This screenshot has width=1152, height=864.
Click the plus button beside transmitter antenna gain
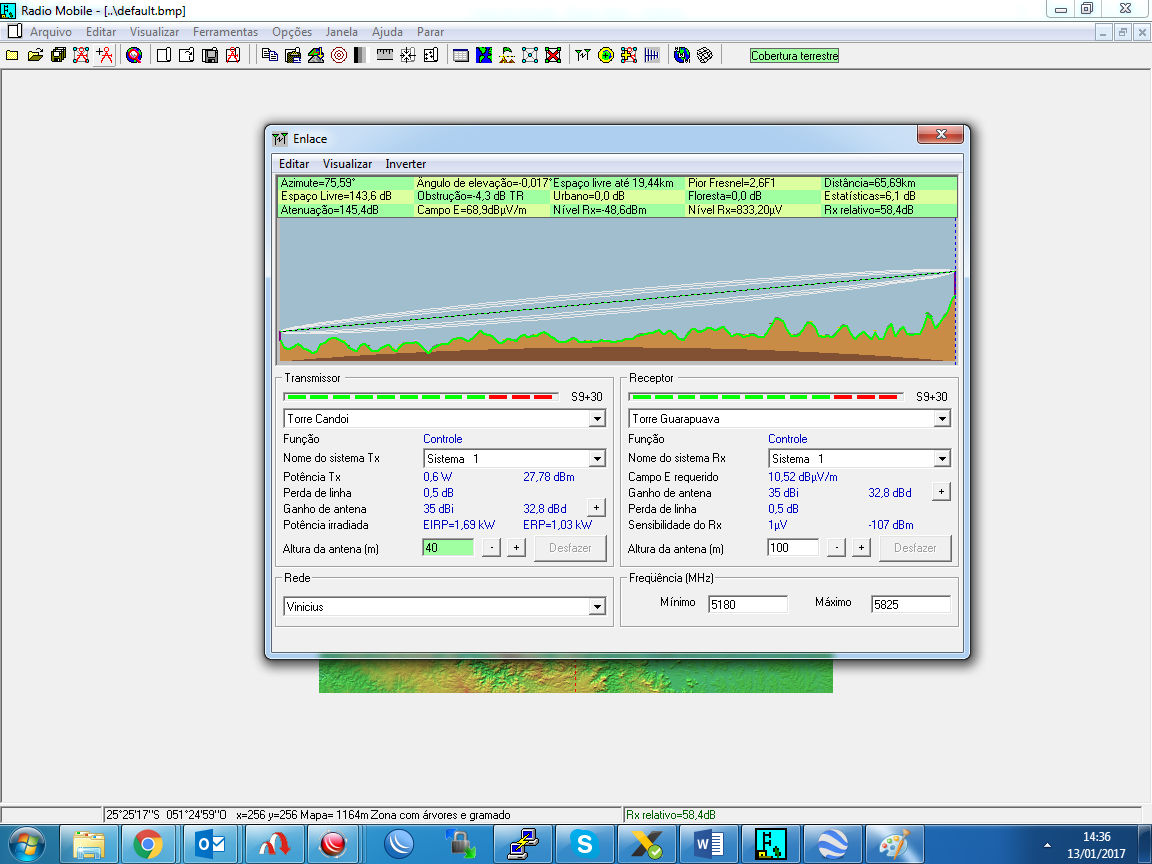coord(595,508)
